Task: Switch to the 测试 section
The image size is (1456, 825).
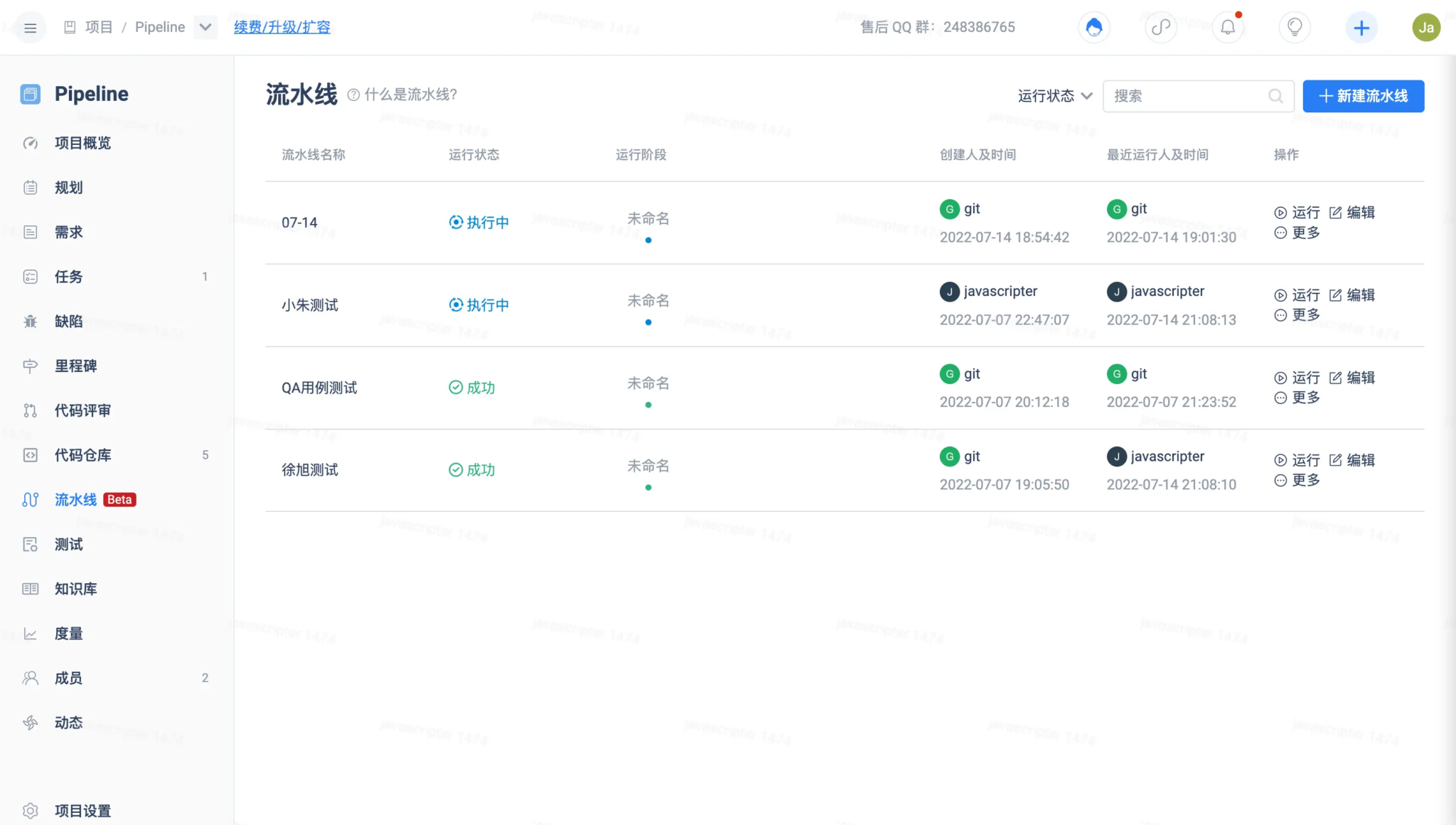Action: (x=69, y=544)
